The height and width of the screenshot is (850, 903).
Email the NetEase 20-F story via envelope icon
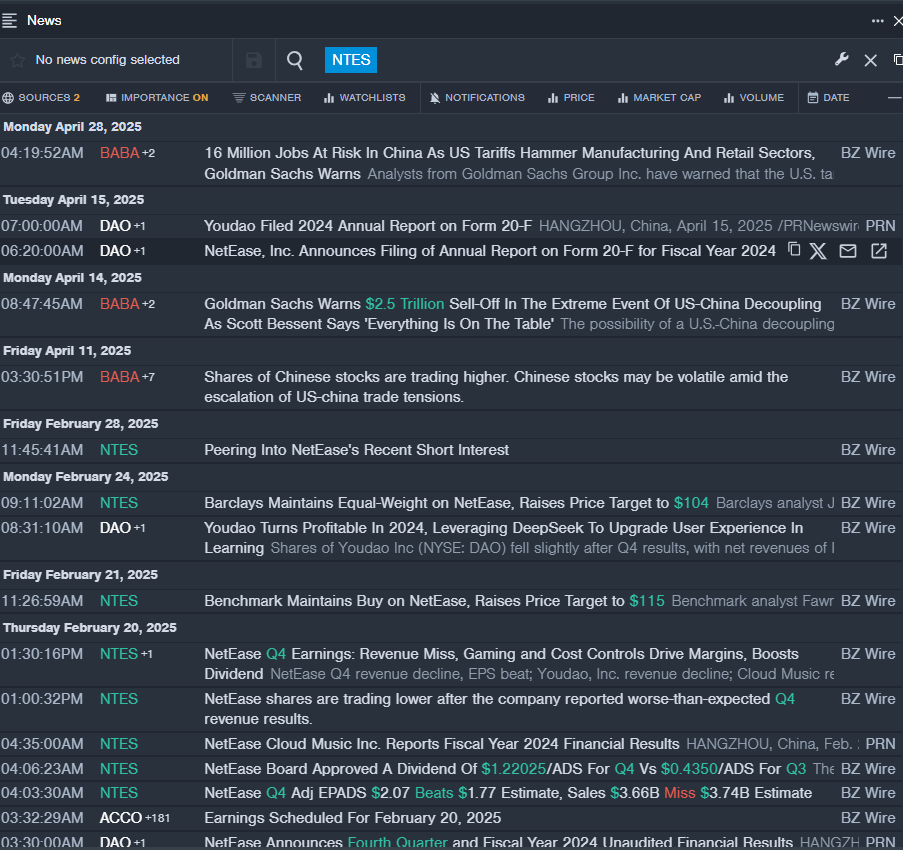pos(848,251)
